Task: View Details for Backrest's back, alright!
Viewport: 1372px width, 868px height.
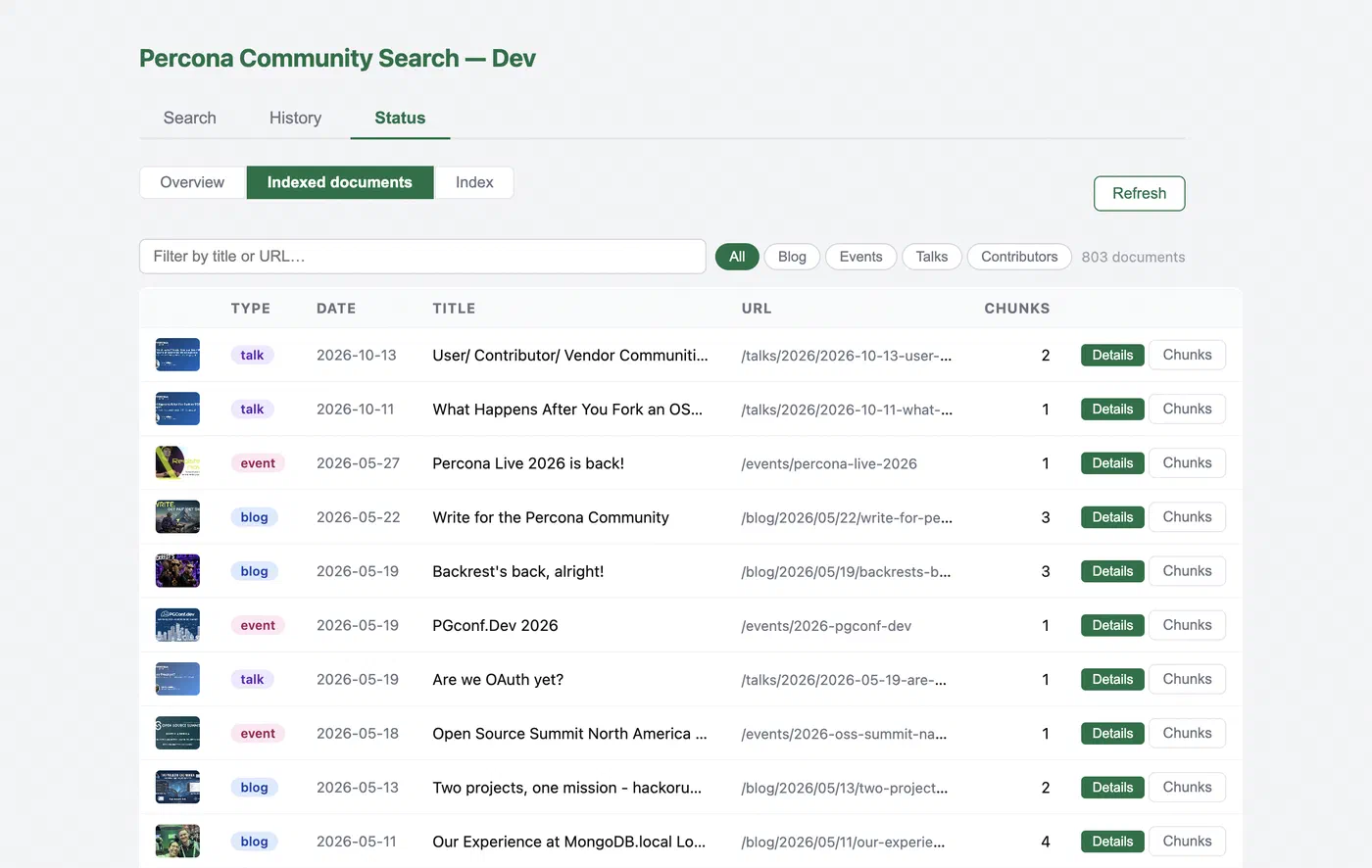Action: point(1112,571)
